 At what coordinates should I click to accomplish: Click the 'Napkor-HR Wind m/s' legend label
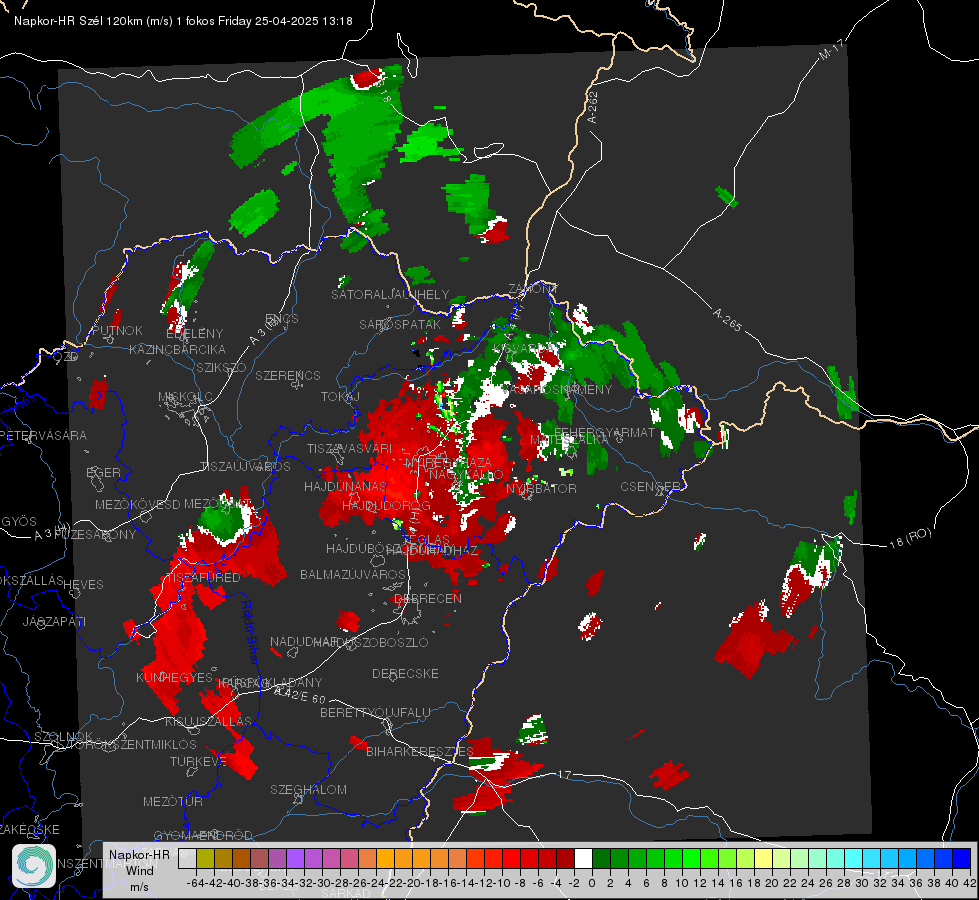[x=139, y=870]
